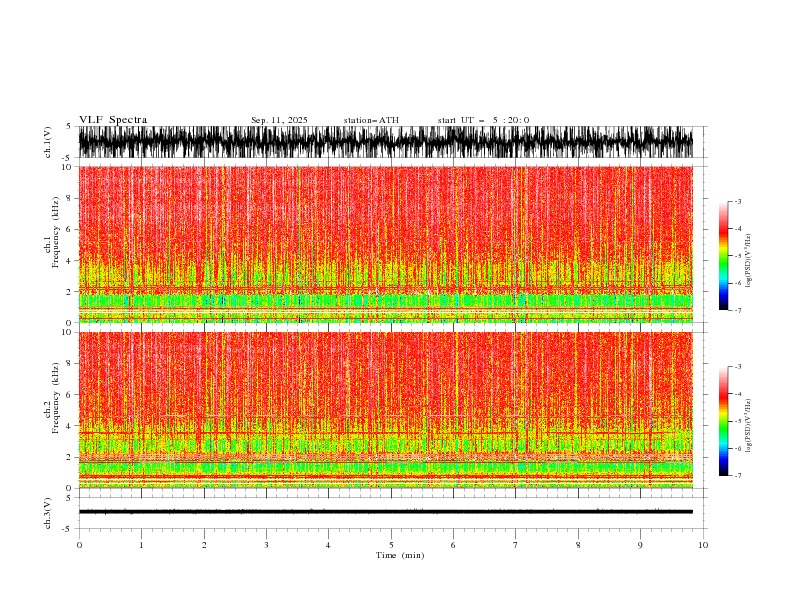Click the "8" kHz tick on ch.1 frequency axis

point(69,198)
